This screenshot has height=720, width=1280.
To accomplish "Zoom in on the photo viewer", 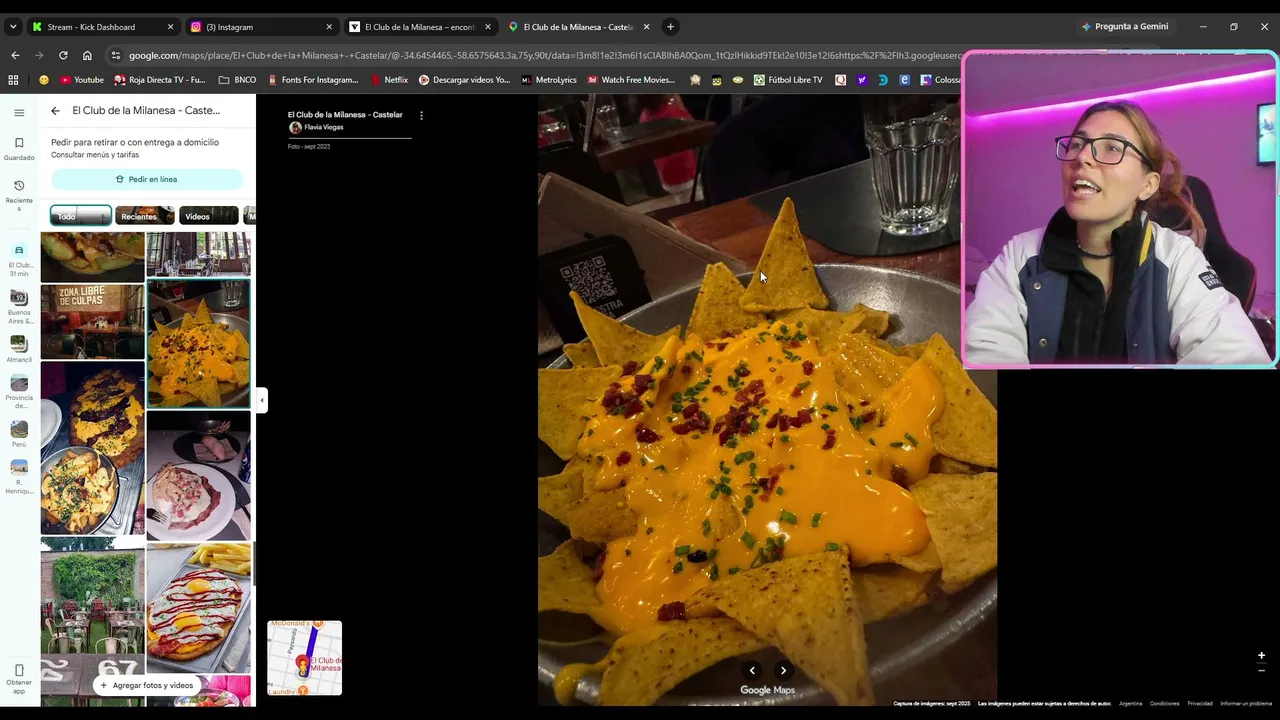I will pyautogui.click(x=1261, y=656).
